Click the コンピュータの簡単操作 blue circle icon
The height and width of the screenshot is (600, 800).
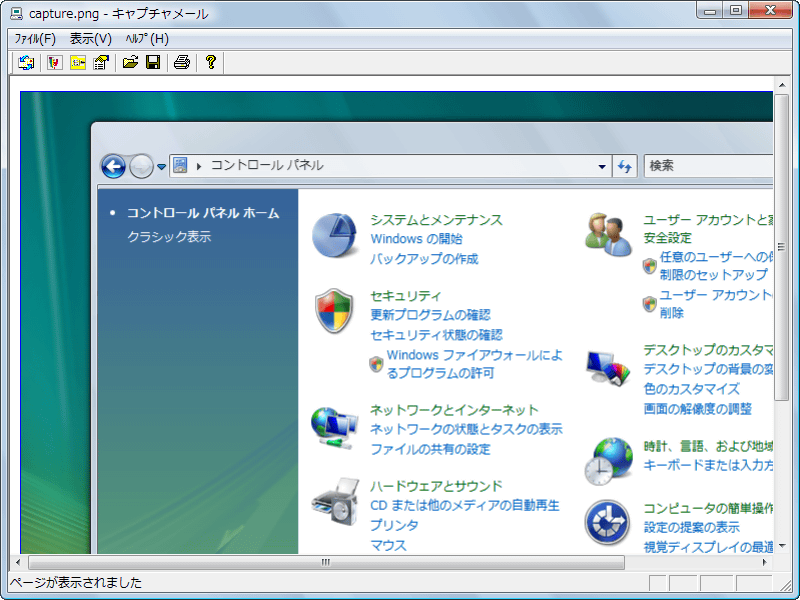607,522
